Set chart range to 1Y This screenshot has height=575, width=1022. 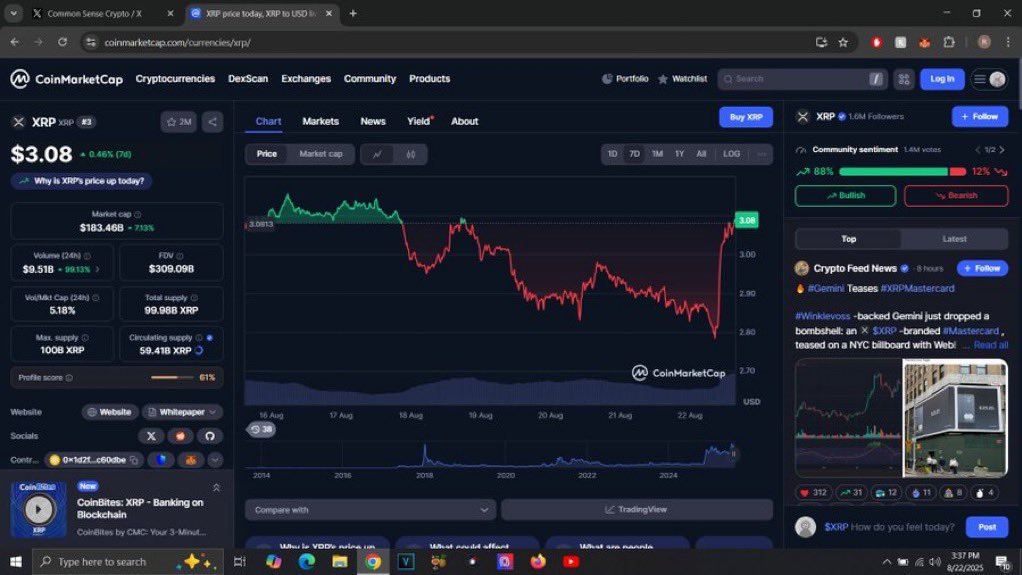[x=679, y=155]
